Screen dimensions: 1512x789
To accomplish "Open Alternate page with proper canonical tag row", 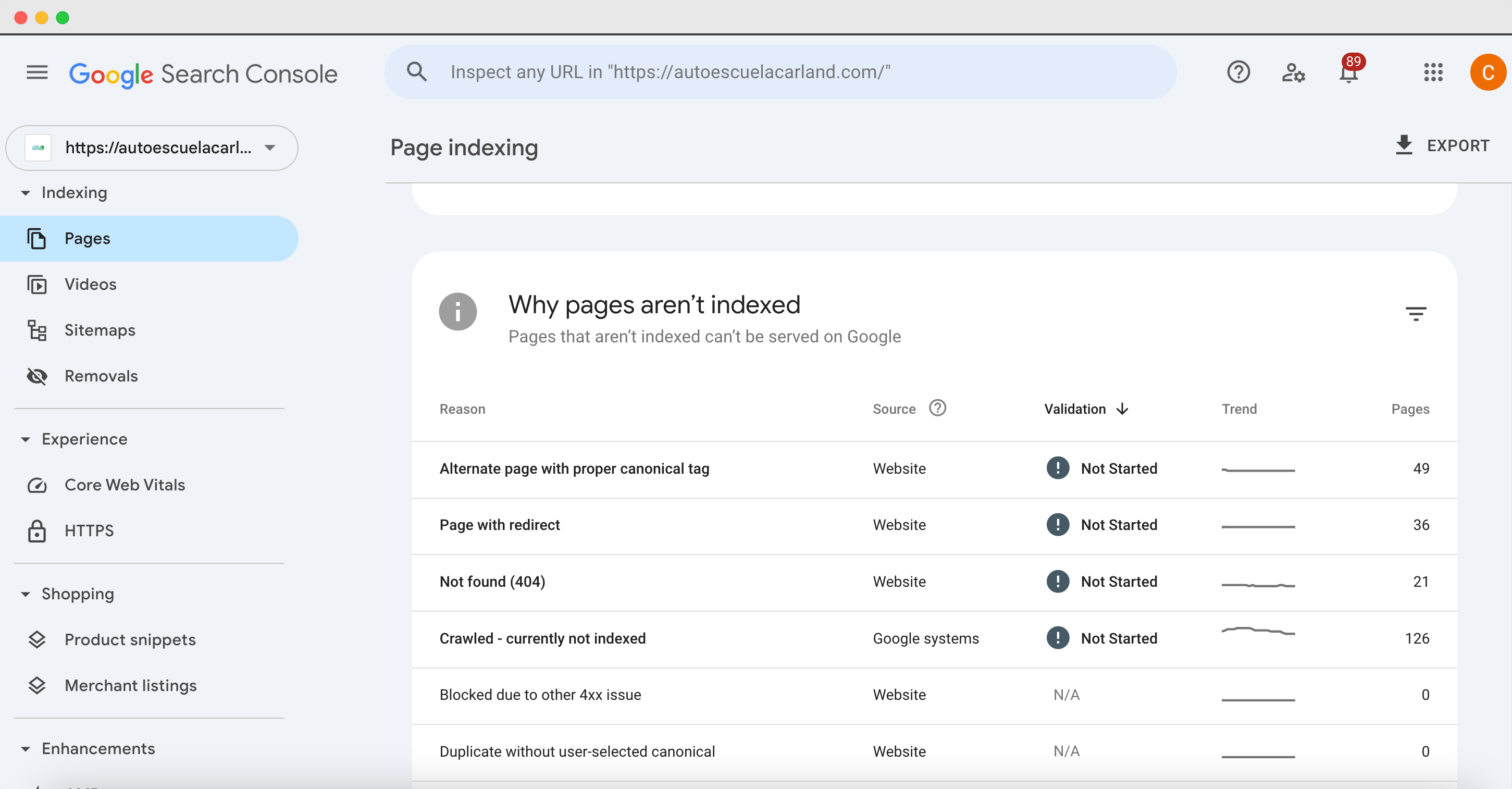I will tap(934, 469).
